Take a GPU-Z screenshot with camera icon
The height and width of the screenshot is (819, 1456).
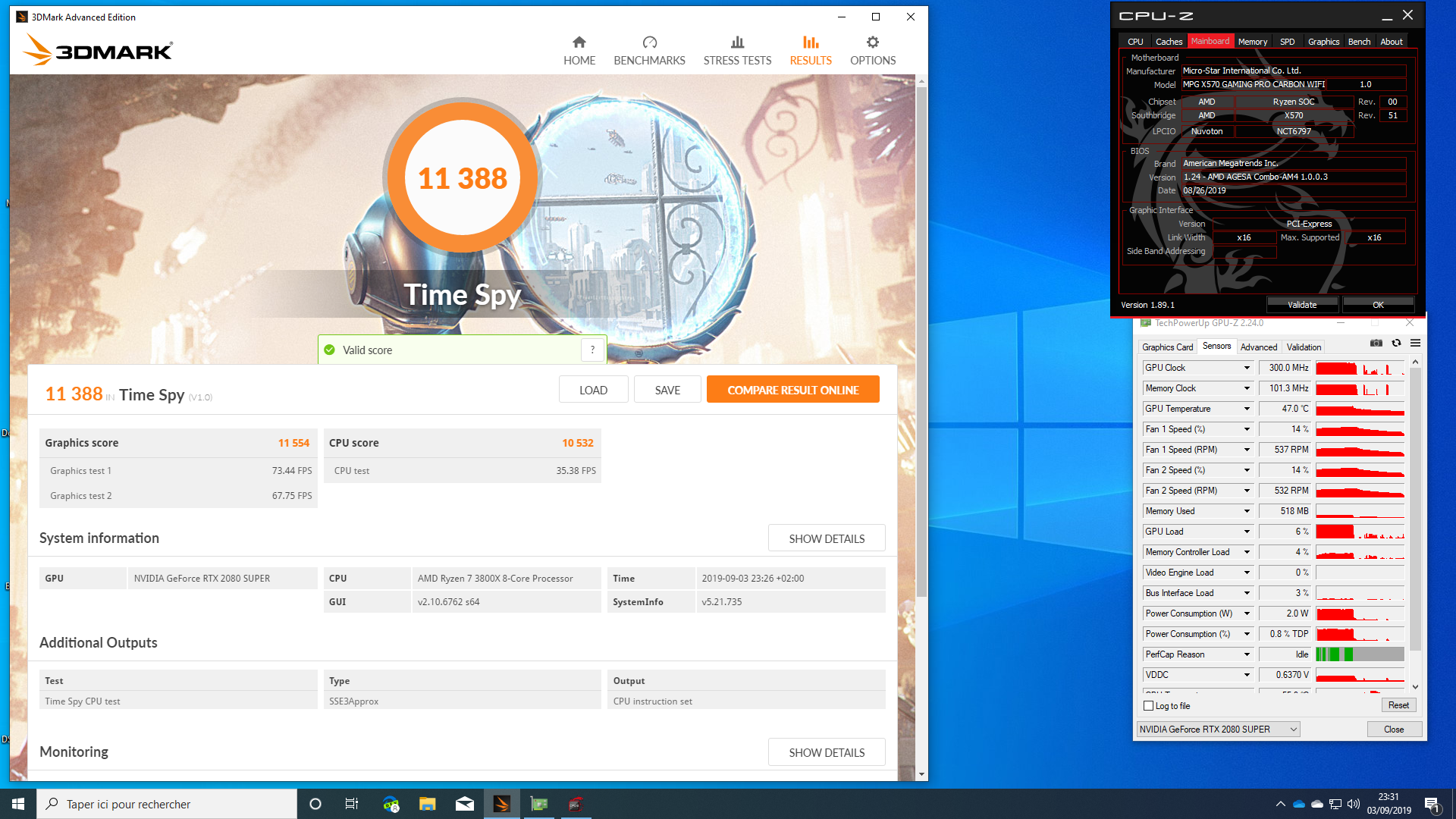(1376, 344)
